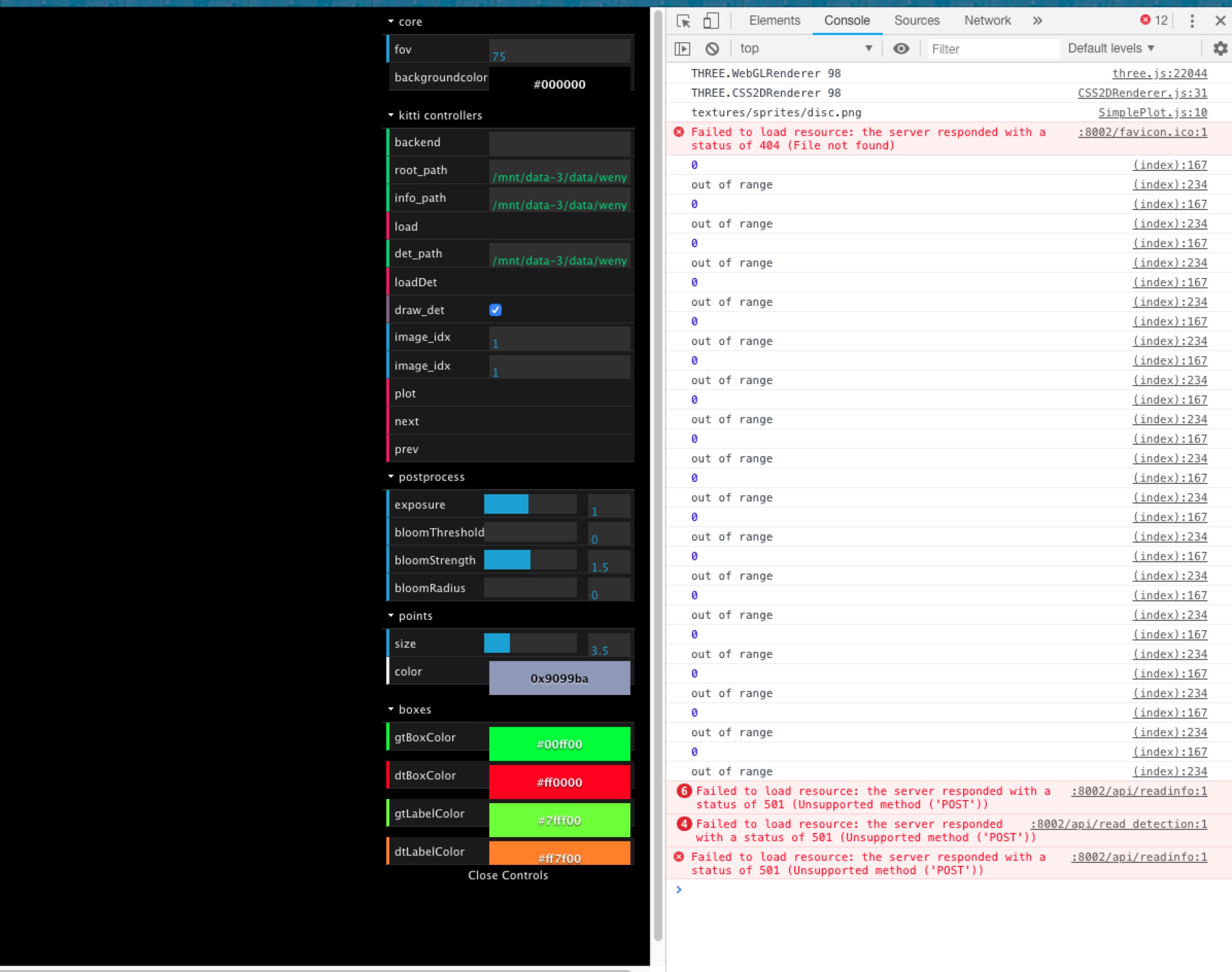Click the focus page icon beside clear console

click(683, 48)
